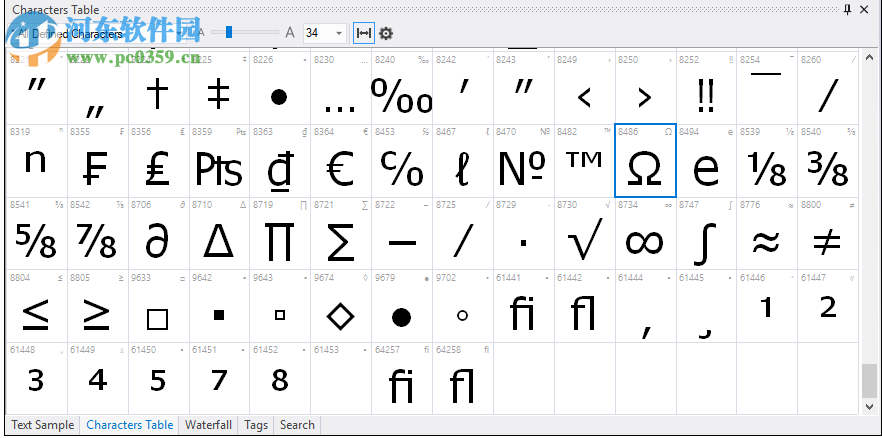Expand the font size 34 dropdown
The image size is (882, 438).
[339, 33]
